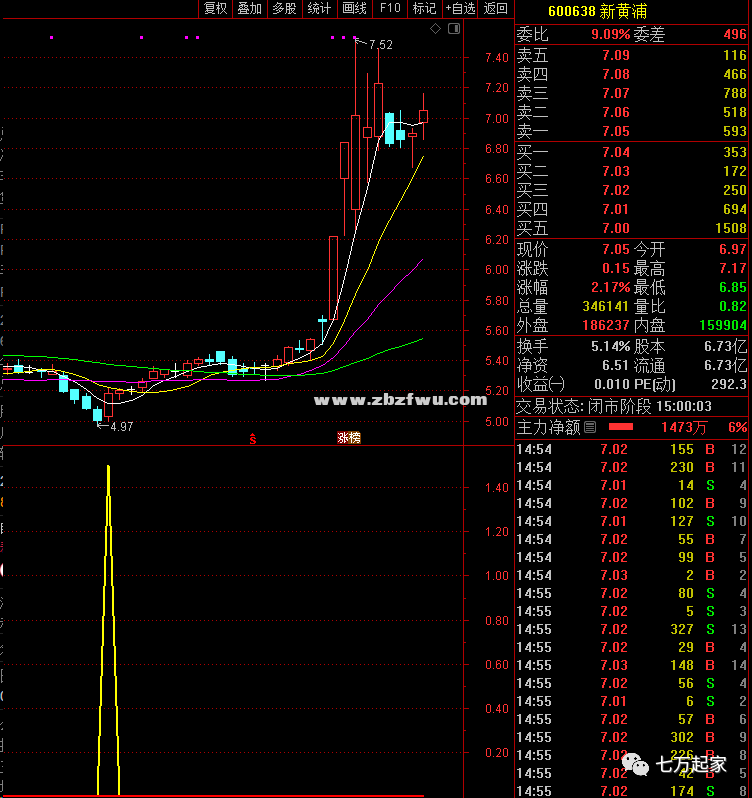Click the 7.52 high price label
The height and width of the screenshot is (798, 752).
point(379,45)
